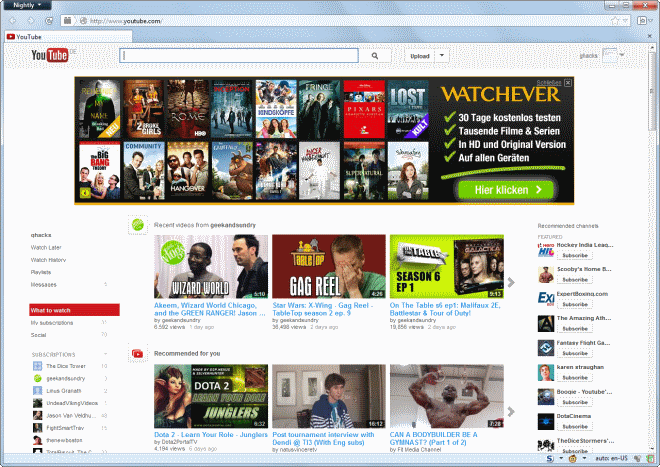Close the Watchever ad with X
Viewport: 660px width, 467px height.
click(568, 83)
